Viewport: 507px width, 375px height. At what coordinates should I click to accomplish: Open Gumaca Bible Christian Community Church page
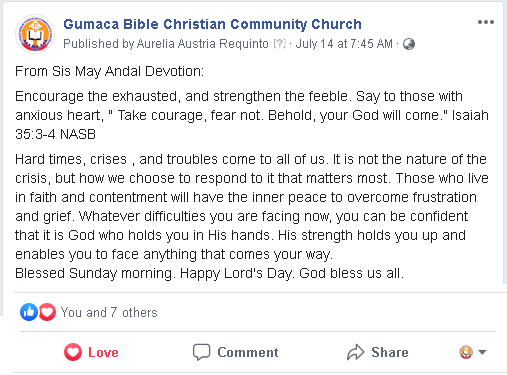pyautogui.click(x=212, y=24)
